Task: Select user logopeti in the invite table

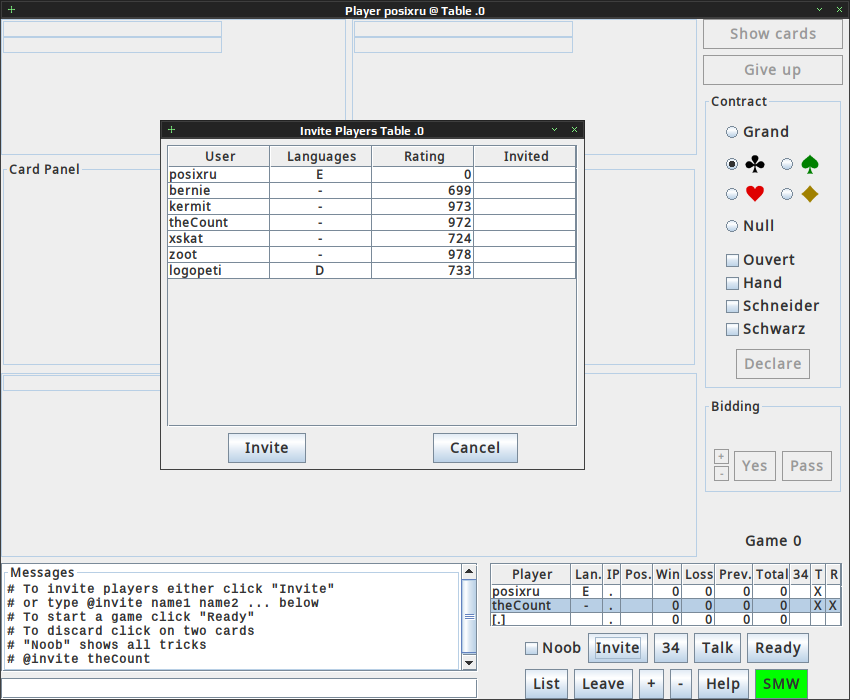Action: 372,271
